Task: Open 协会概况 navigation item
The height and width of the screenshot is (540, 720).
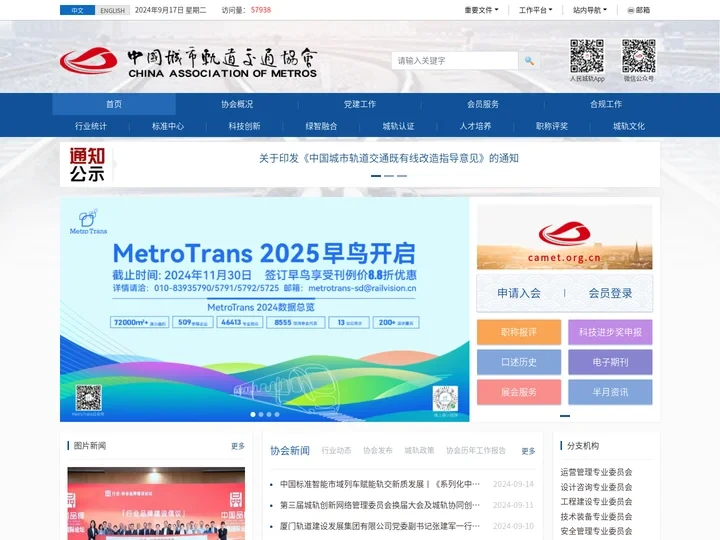Action: pos(237,104)
